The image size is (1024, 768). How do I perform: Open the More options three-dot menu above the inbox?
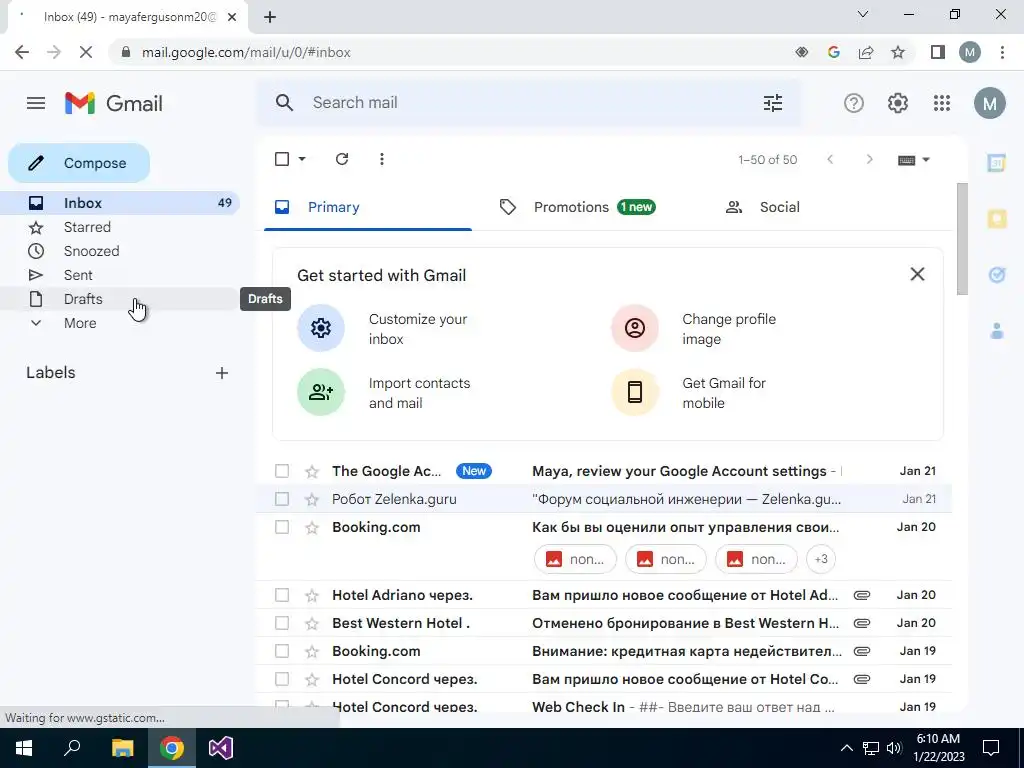(x=381, y=159)
